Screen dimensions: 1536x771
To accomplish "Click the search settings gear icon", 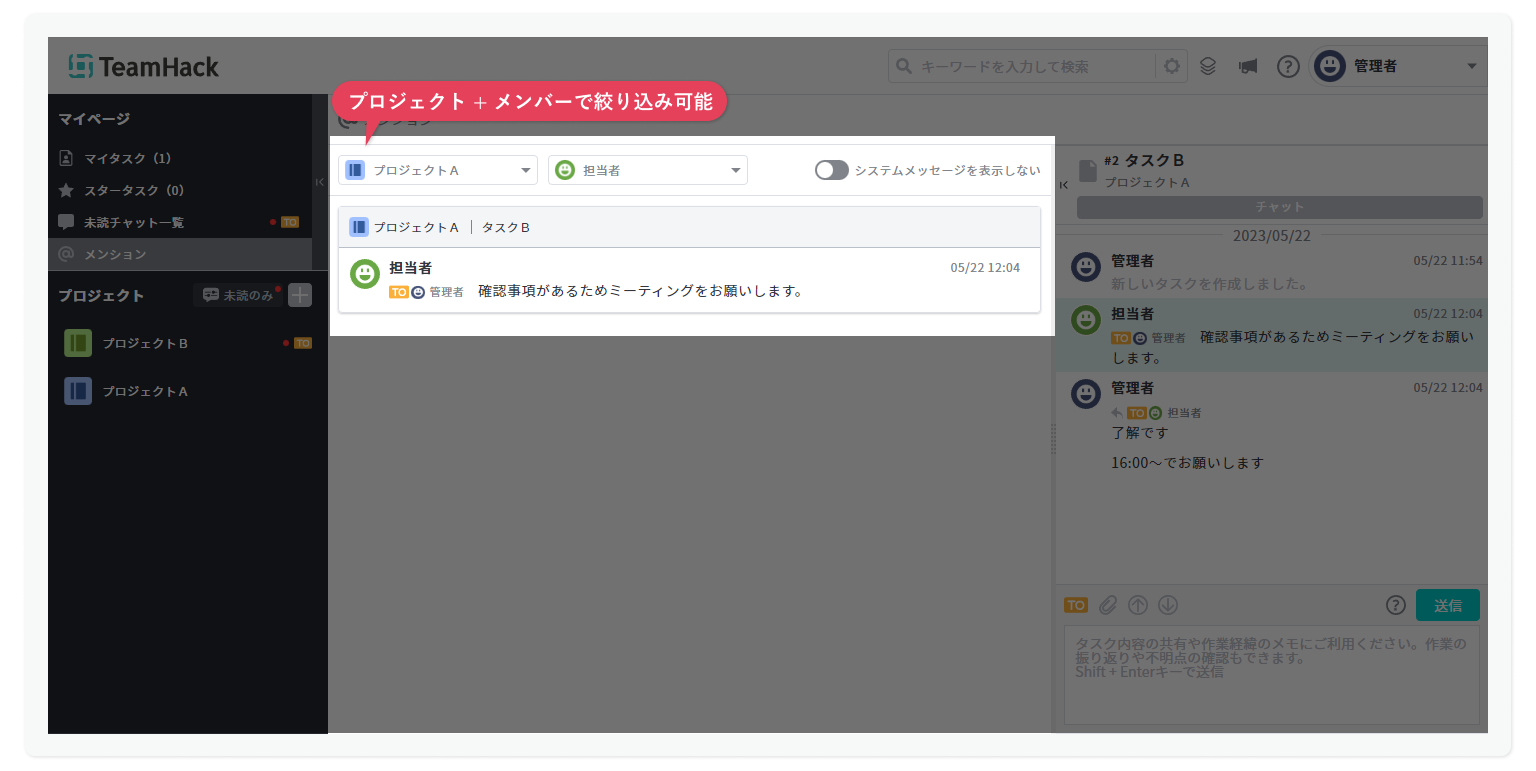I will [1171, 66].
